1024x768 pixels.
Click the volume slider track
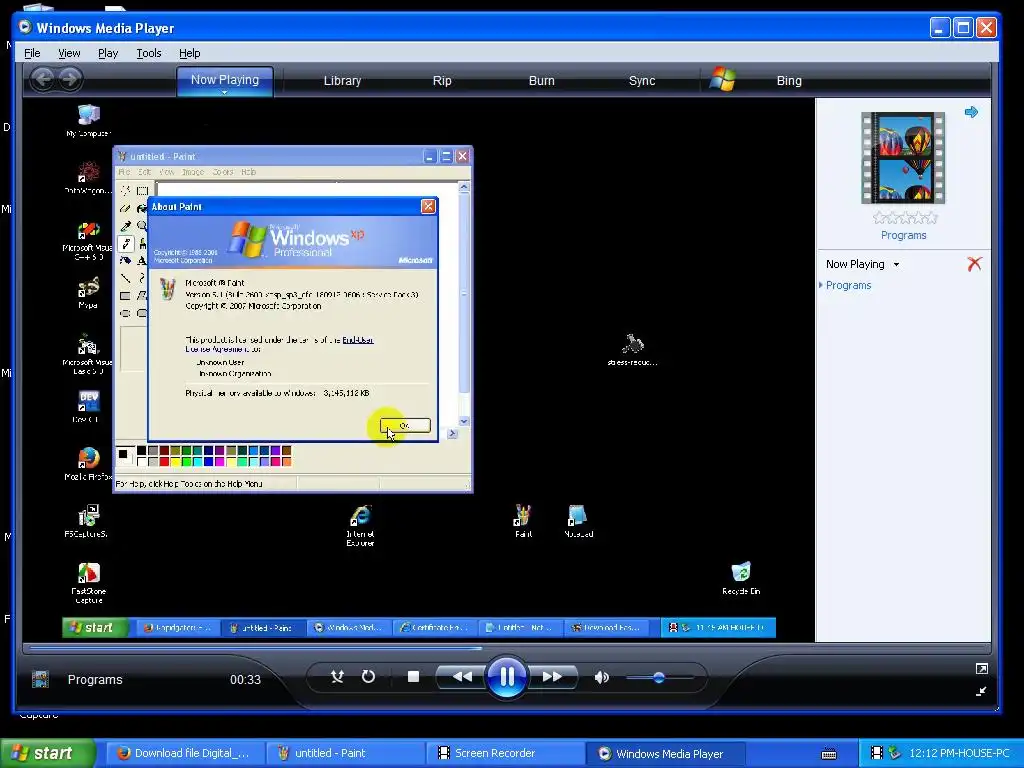point(659,678)
